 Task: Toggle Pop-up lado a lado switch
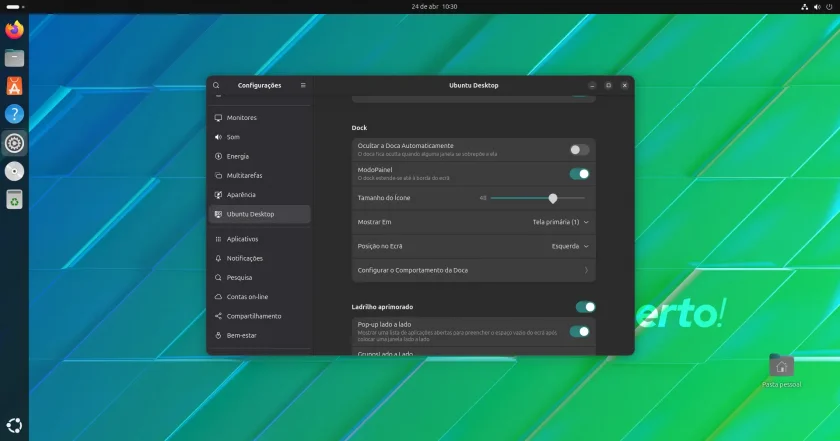(x=579, y=332)
